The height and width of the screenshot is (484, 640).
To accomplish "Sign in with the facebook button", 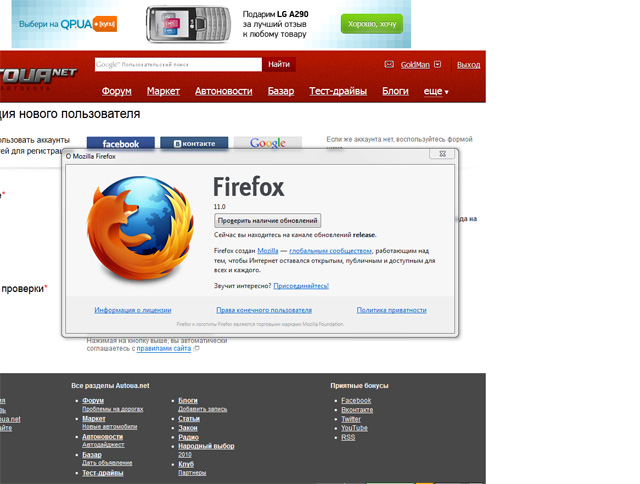I will (120, 144).
